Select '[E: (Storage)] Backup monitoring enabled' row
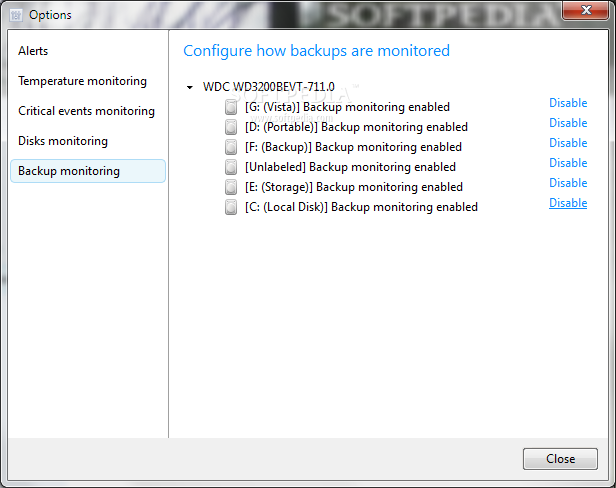Viewport: 616px width, 488px height. tap(354, 187)
